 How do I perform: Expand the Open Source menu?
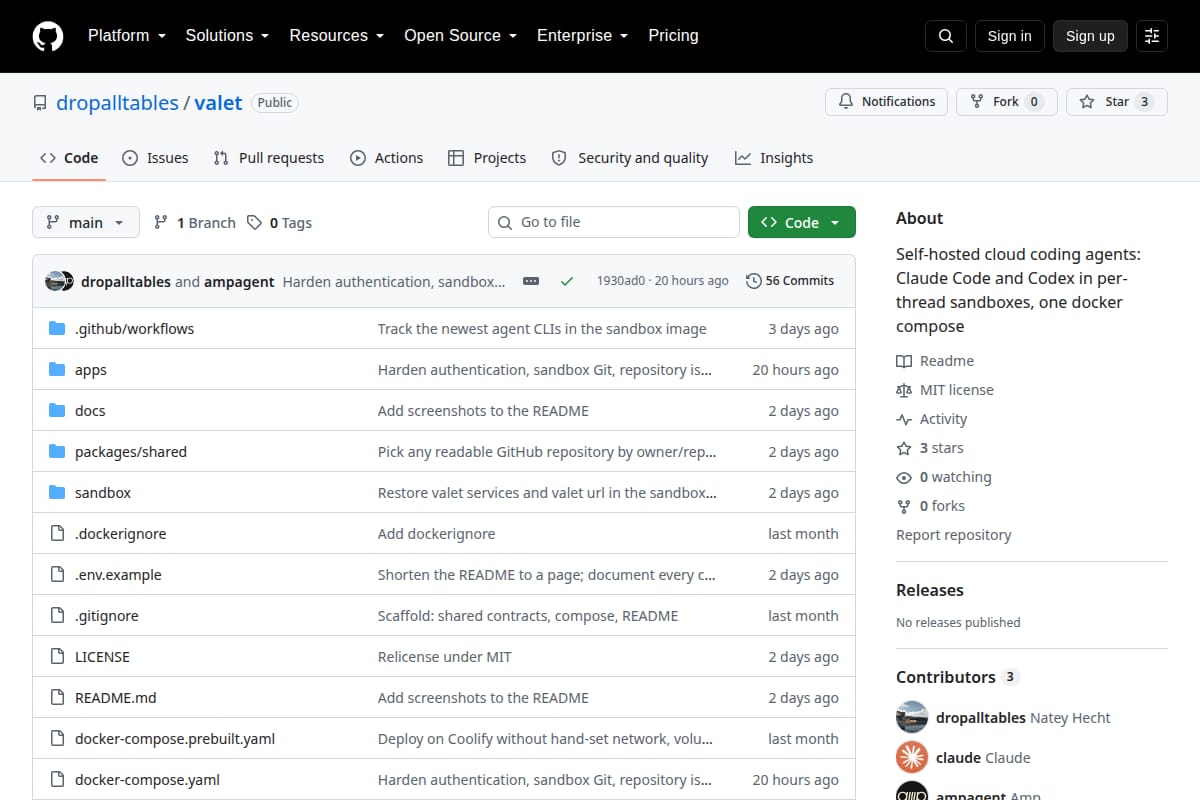pos(460,36)
